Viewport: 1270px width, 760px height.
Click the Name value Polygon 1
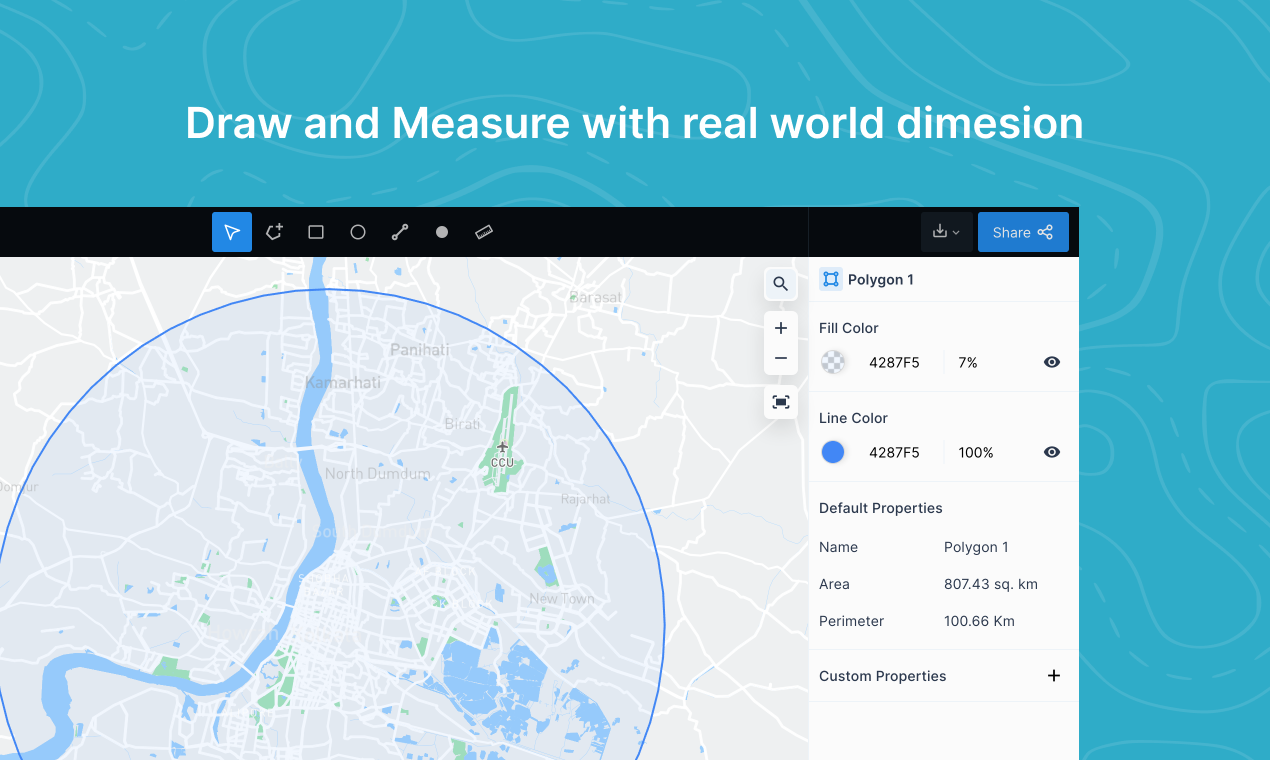coord(976,547)
